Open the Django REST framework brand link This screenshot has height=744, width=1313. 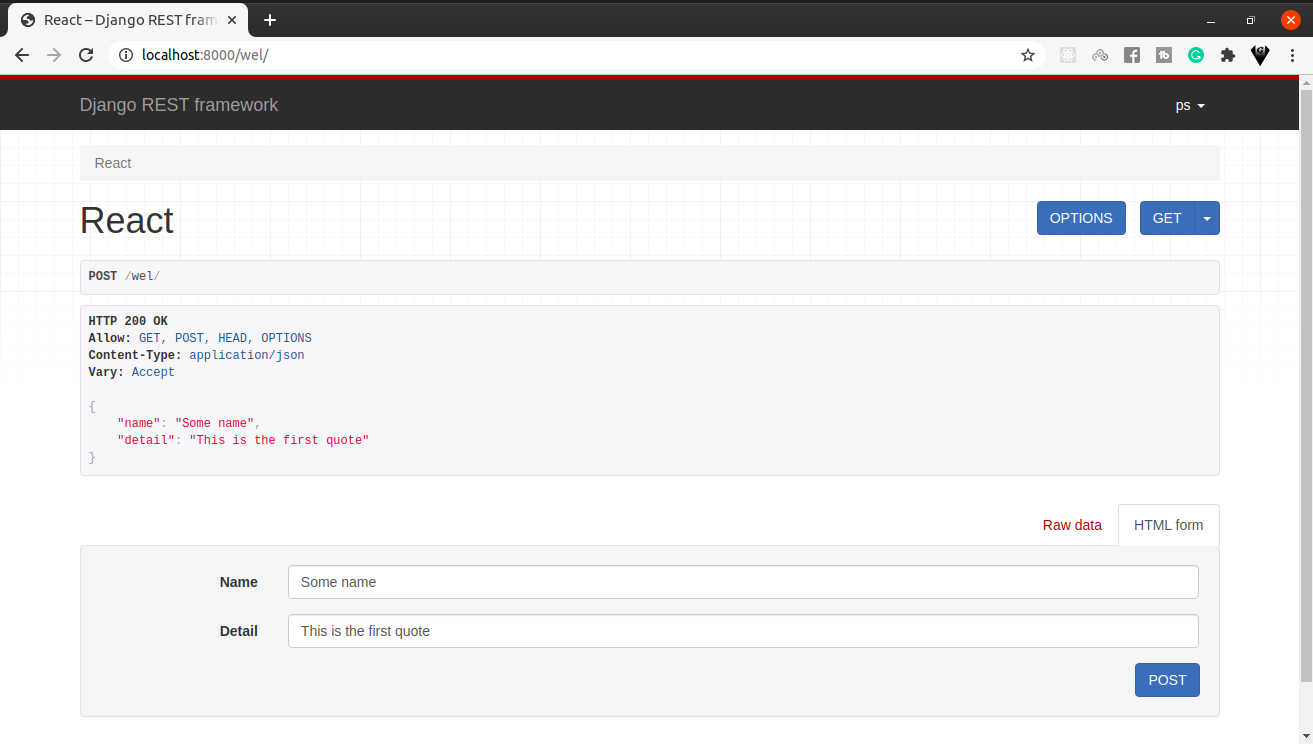point(179,105)
